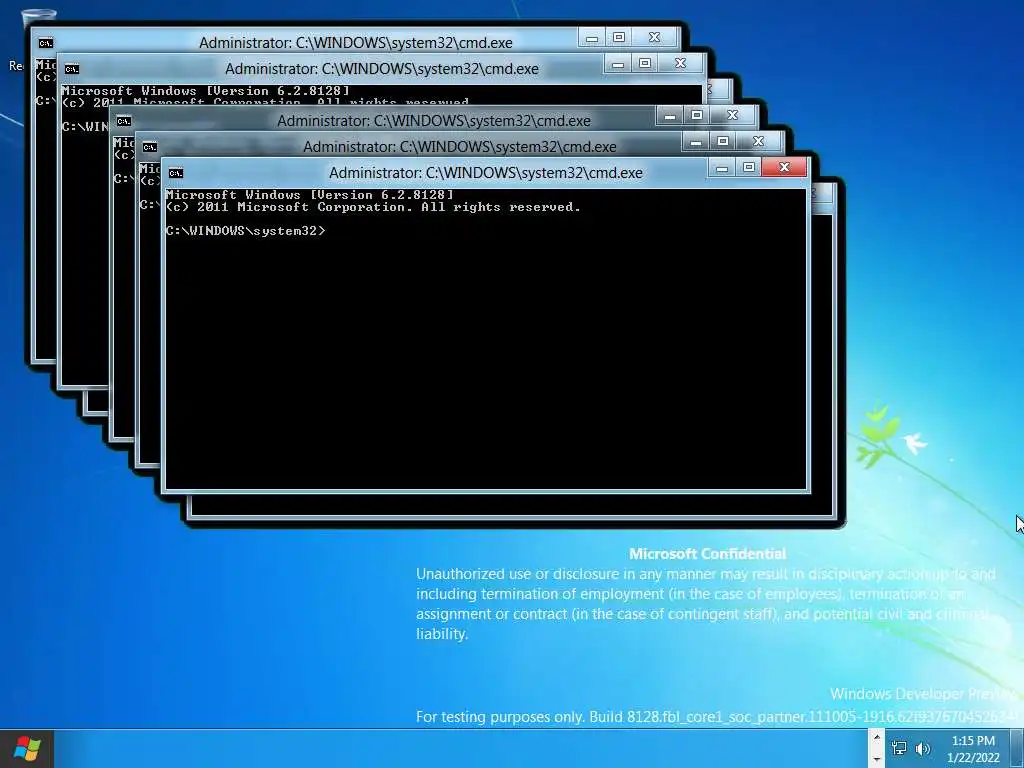Click the title text of the topmost-titled cmd window
1024x768 pixels.
(355, 43)
